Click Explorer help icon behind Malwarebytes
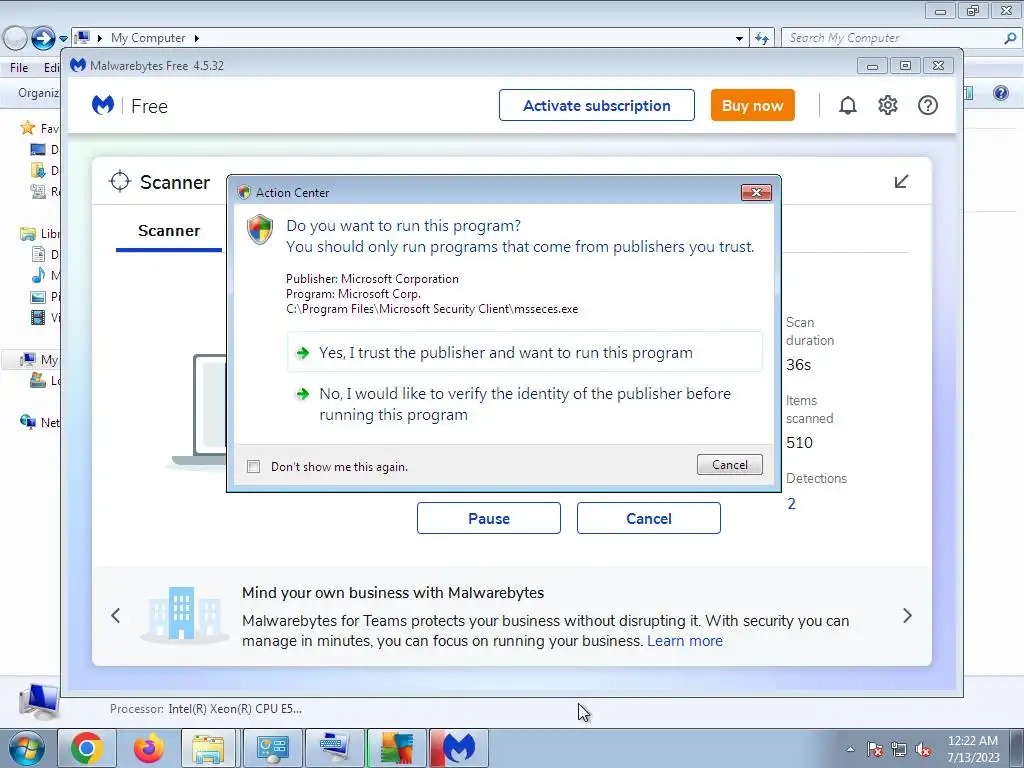Viewport: 1024px width, 768px height. point(1000,93)
